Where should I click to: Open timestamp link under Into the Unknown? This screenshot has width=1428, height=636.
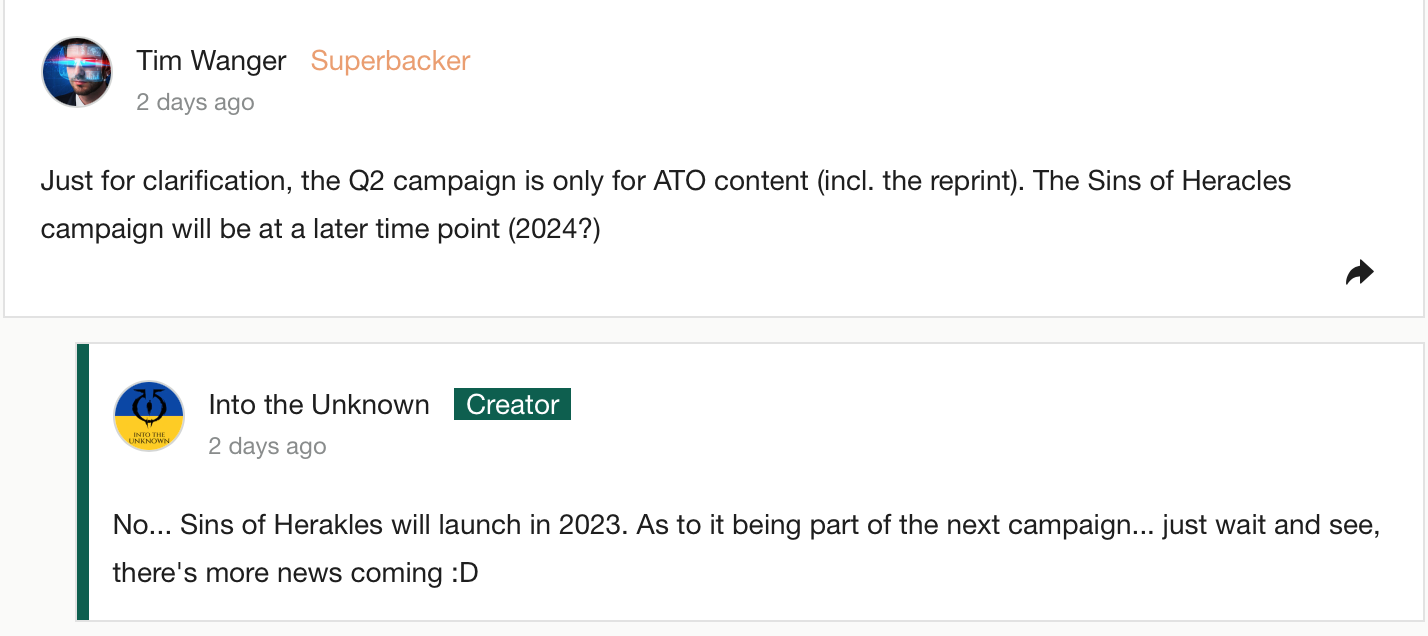click(267, 446)
